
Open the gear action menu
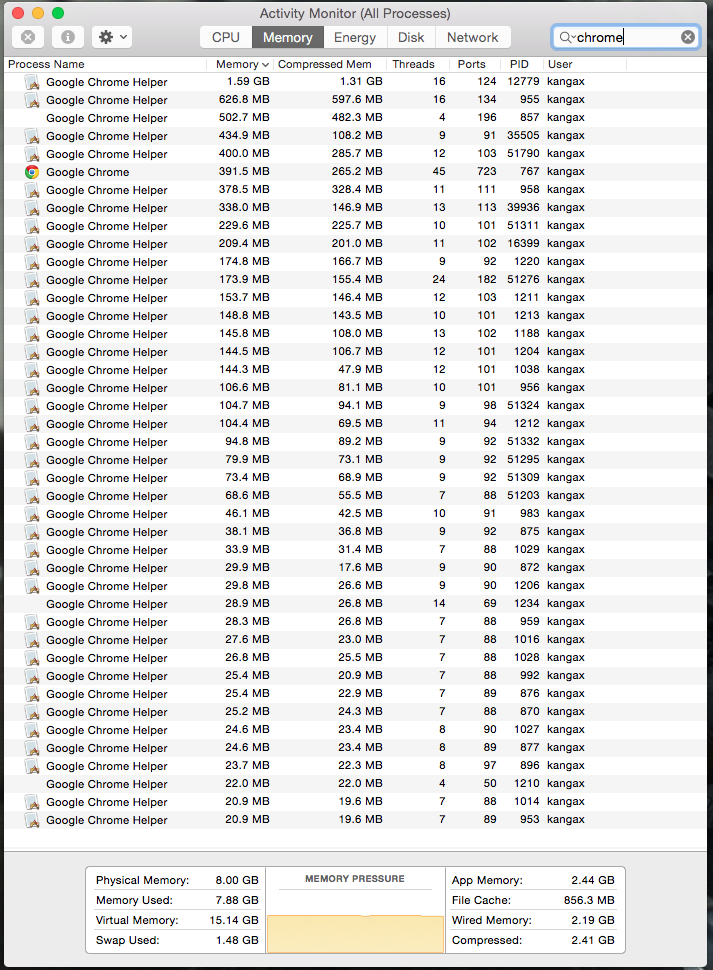tap(112, 37)
